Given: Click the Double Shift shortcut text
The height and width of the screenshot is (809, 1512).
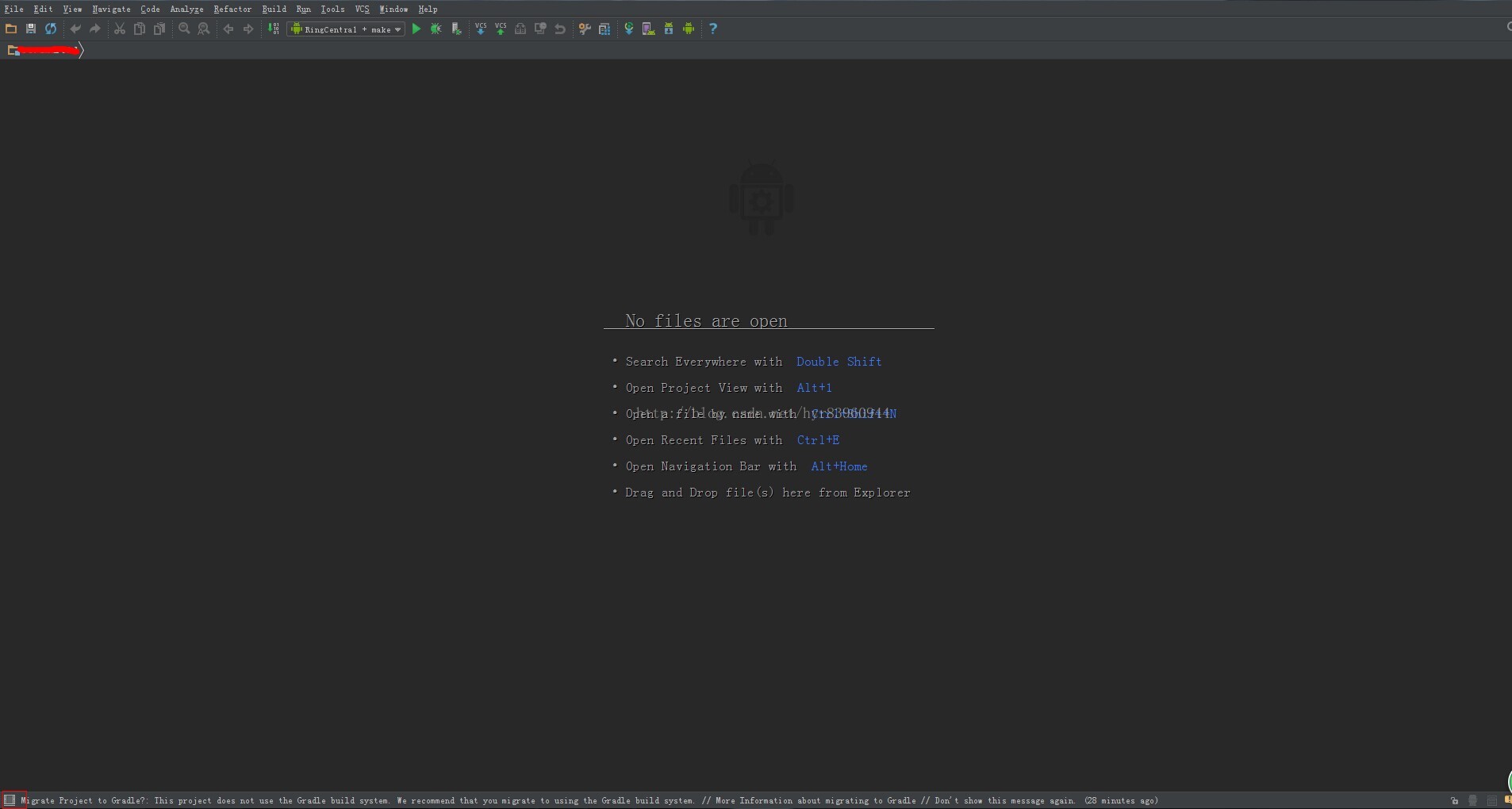Looking at the screenshot, I should [x=839, y=362].
